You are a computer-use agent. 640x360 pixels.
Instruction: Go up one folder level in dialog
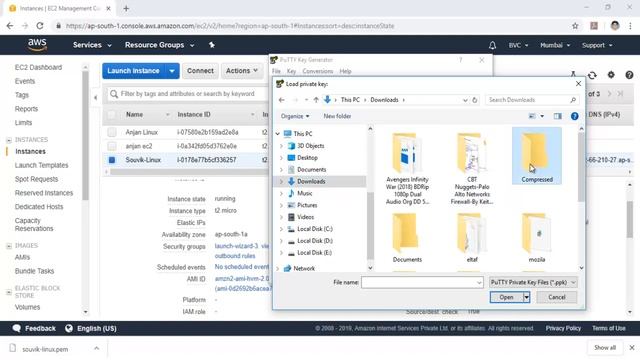tap(316, 100)
